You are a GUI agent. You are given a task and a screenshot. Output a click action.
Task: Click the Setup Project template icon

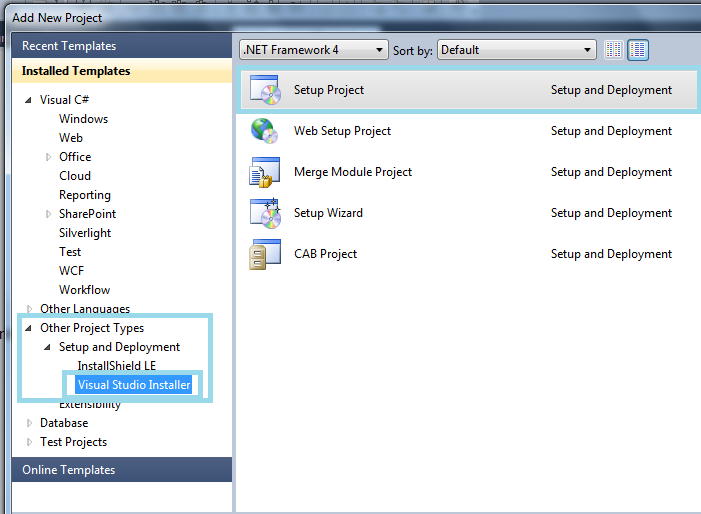tap(266, 90)
